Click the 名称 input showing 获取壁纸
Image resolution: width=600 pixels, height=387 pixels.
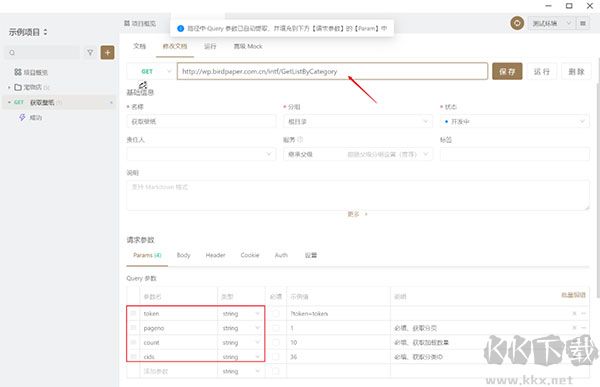[201, 122]
